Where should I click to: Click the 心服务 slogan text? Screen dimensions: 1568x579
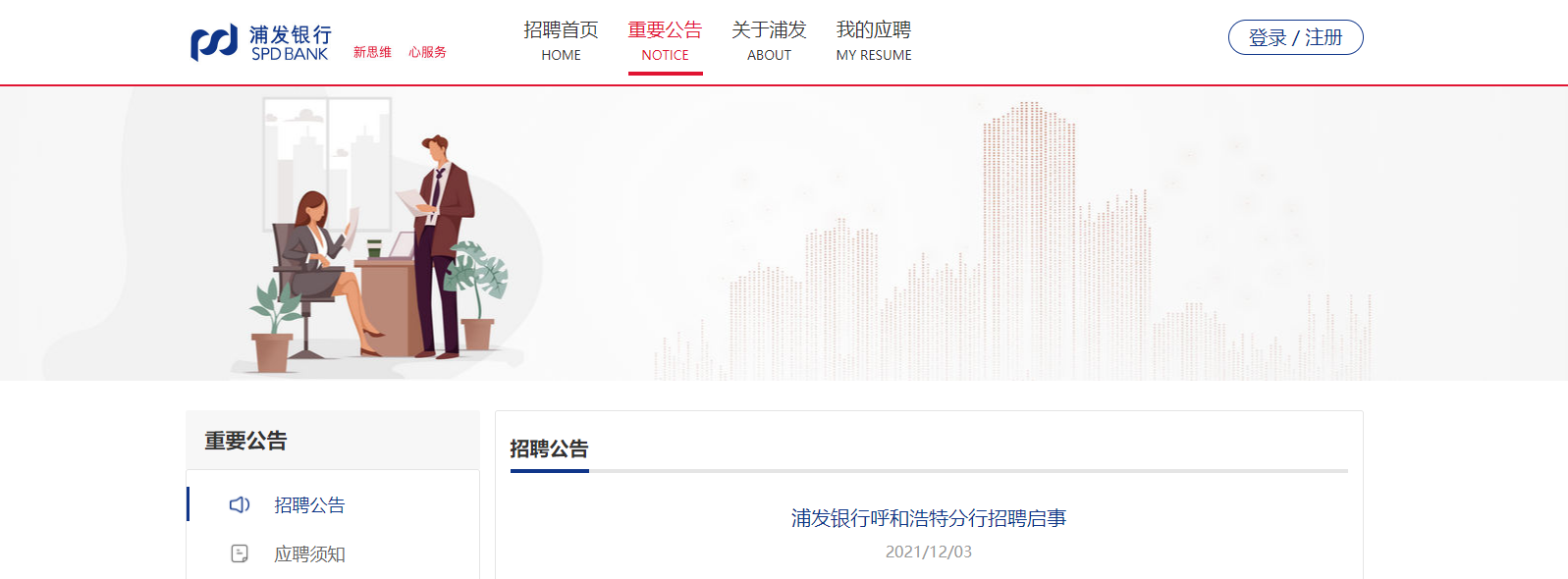pos(427,52)
